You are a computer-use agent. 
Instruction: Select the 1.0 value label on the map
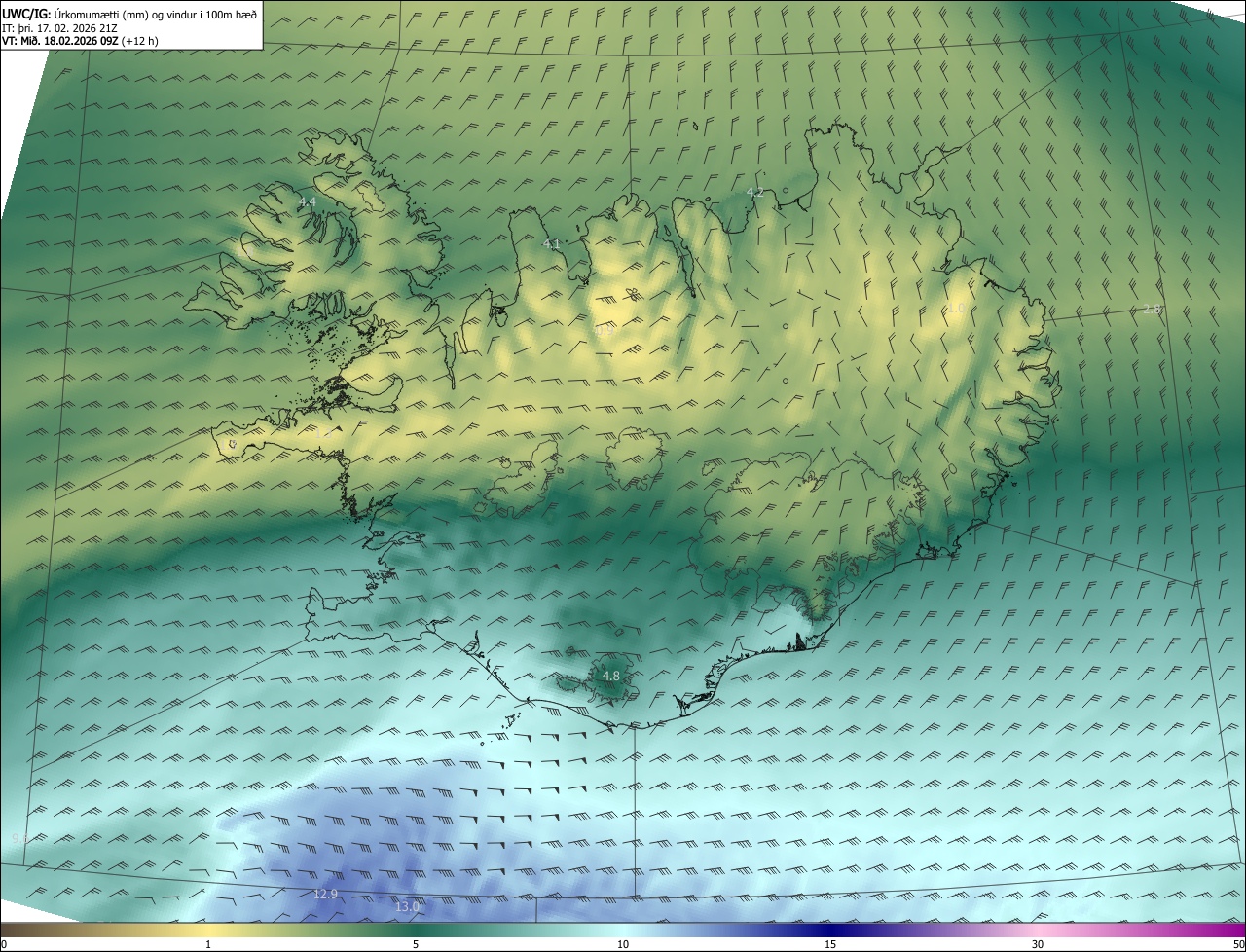957,309
